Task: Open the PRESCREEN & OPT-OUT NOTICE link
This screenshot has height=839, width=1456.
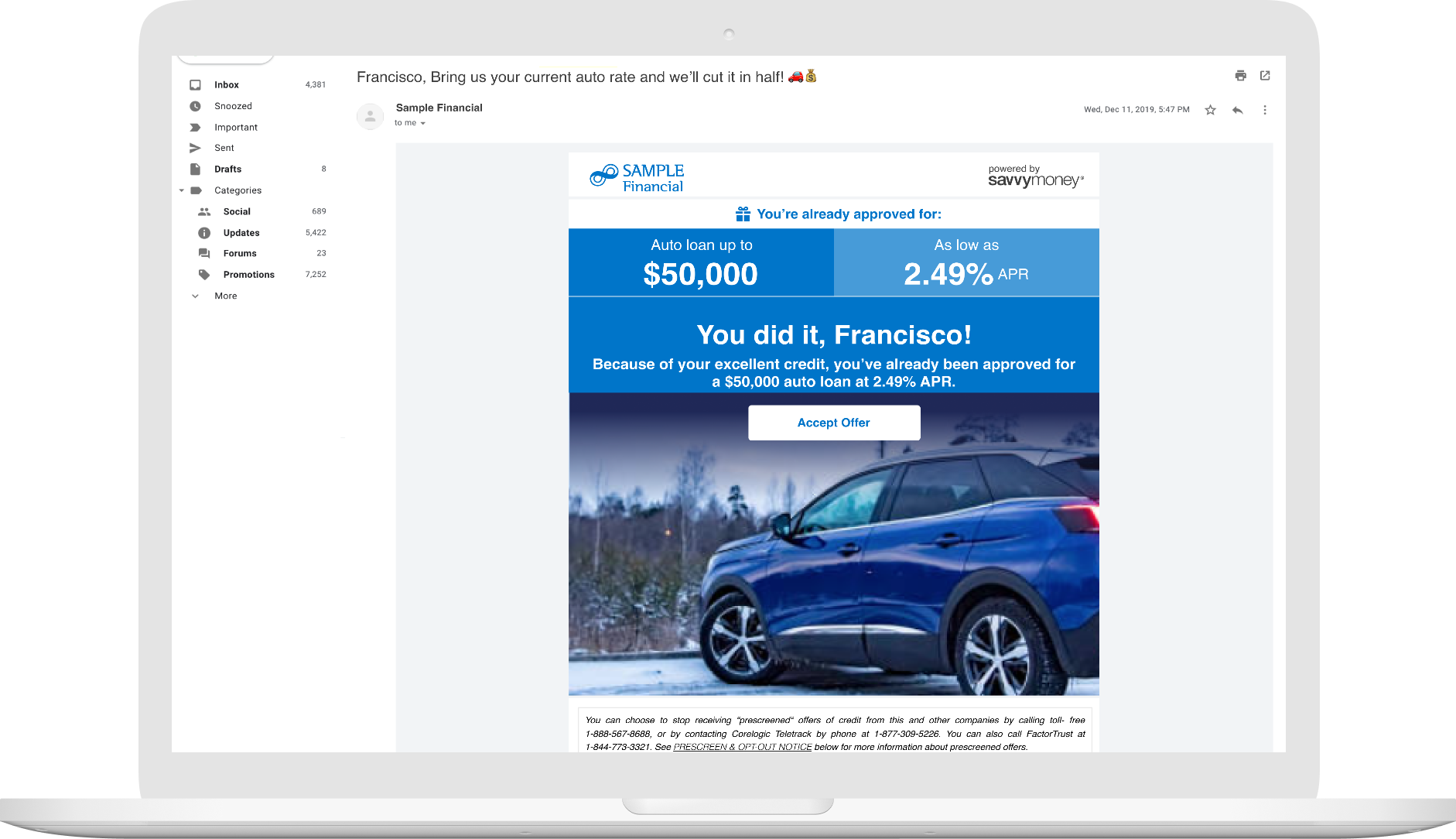Action: [742, 747]
